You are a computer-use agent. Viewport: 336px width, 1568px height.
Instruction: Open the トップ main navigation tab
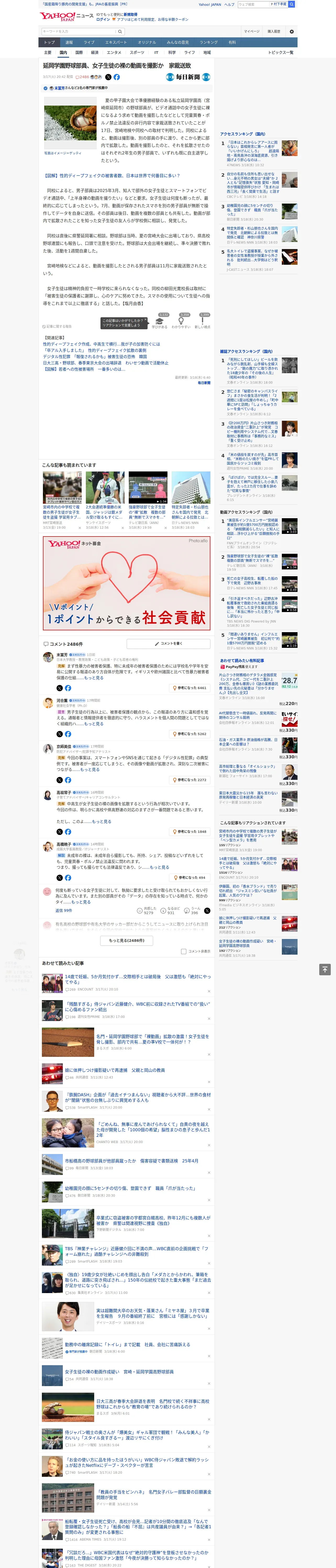click(49, 43)
